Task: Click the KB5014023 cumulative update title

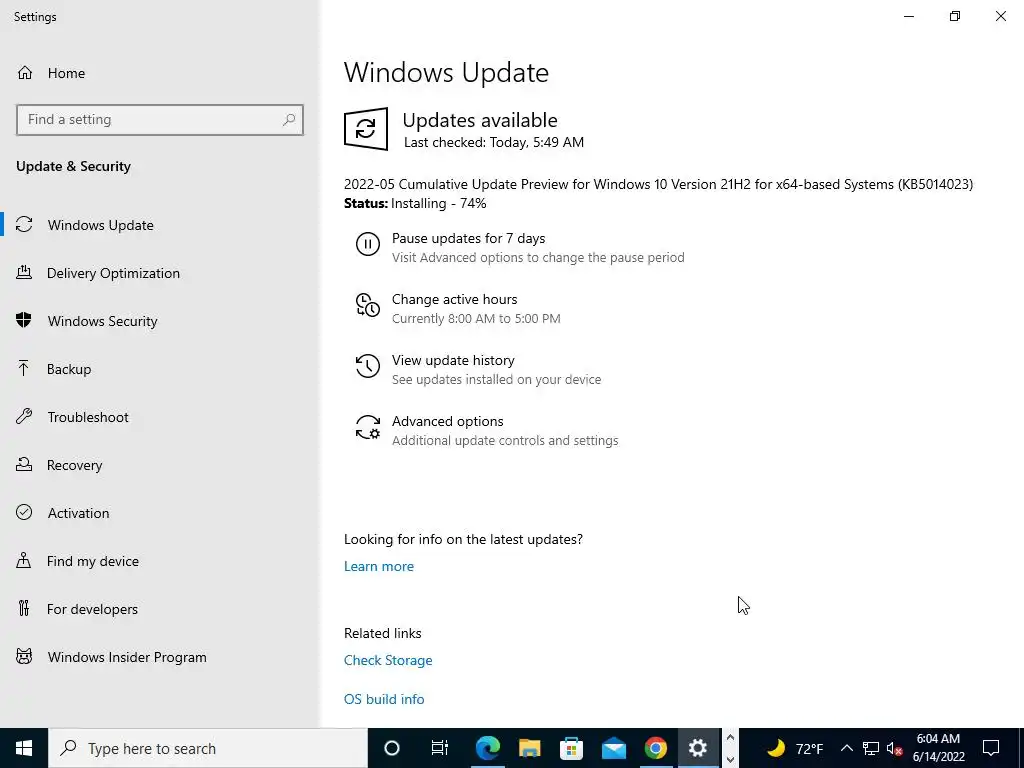Action: pyautogui.click(x=658, y=184)
